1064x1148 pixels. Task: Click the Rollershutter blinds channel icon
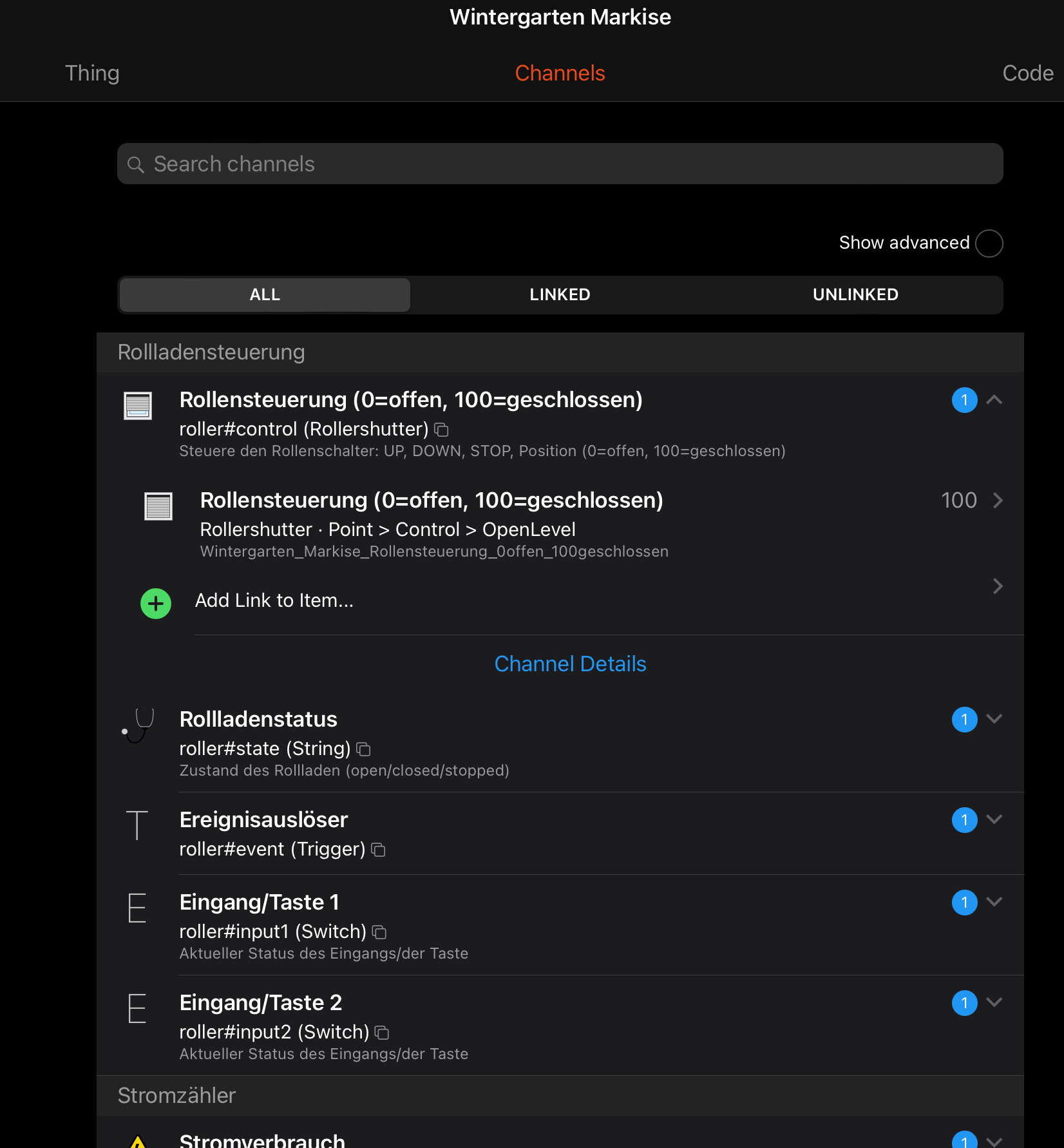[x=138, y=406]
